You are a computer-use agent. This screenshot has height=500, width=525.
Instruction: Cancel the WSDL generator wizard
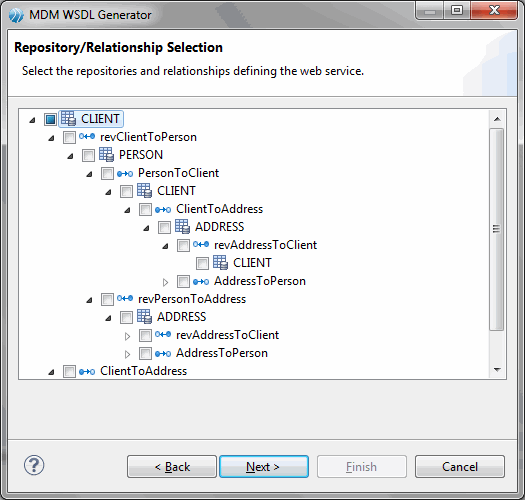460,467
